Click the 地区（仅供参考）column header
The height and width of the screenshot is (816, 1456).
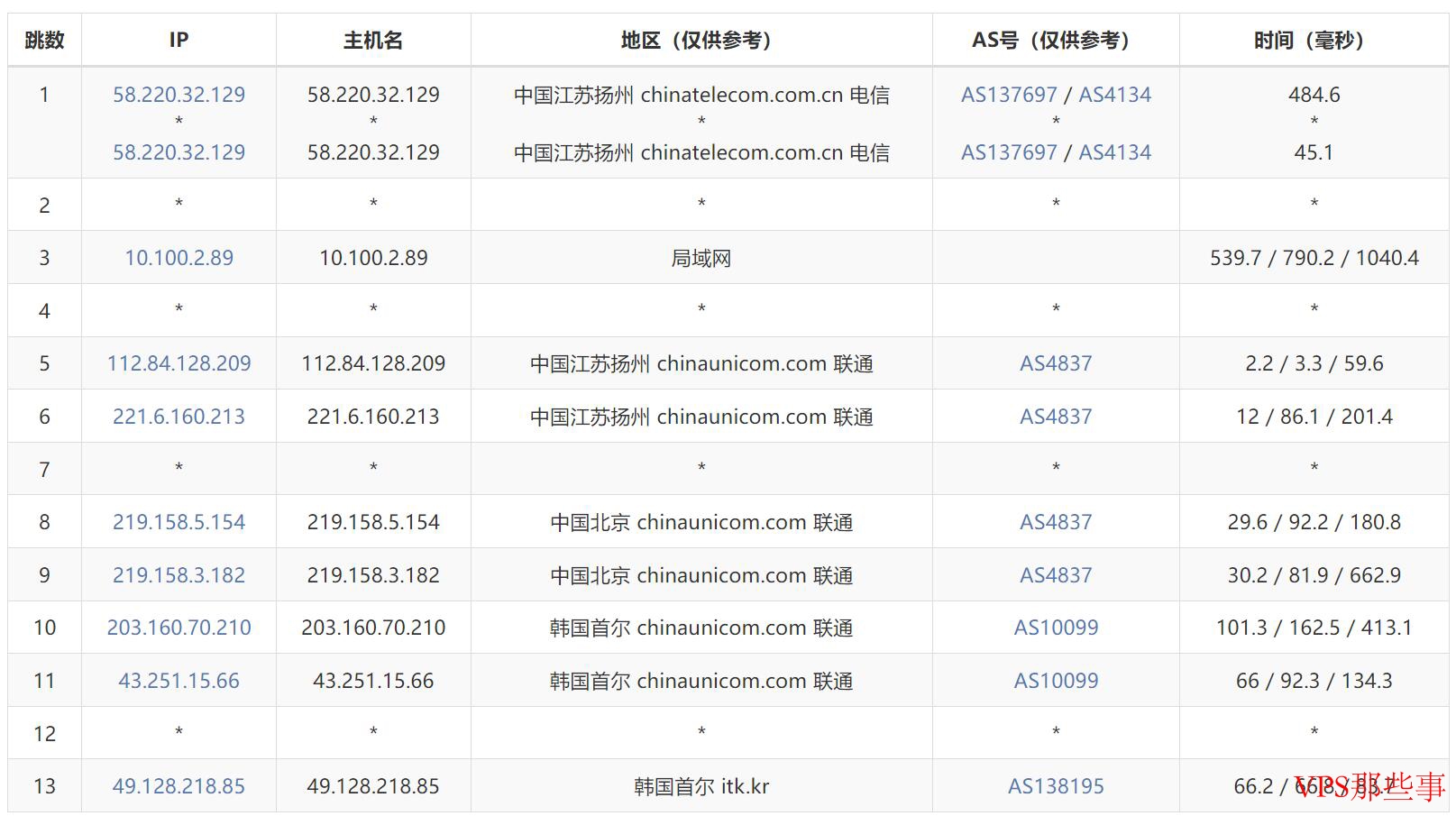click(701, 40)
